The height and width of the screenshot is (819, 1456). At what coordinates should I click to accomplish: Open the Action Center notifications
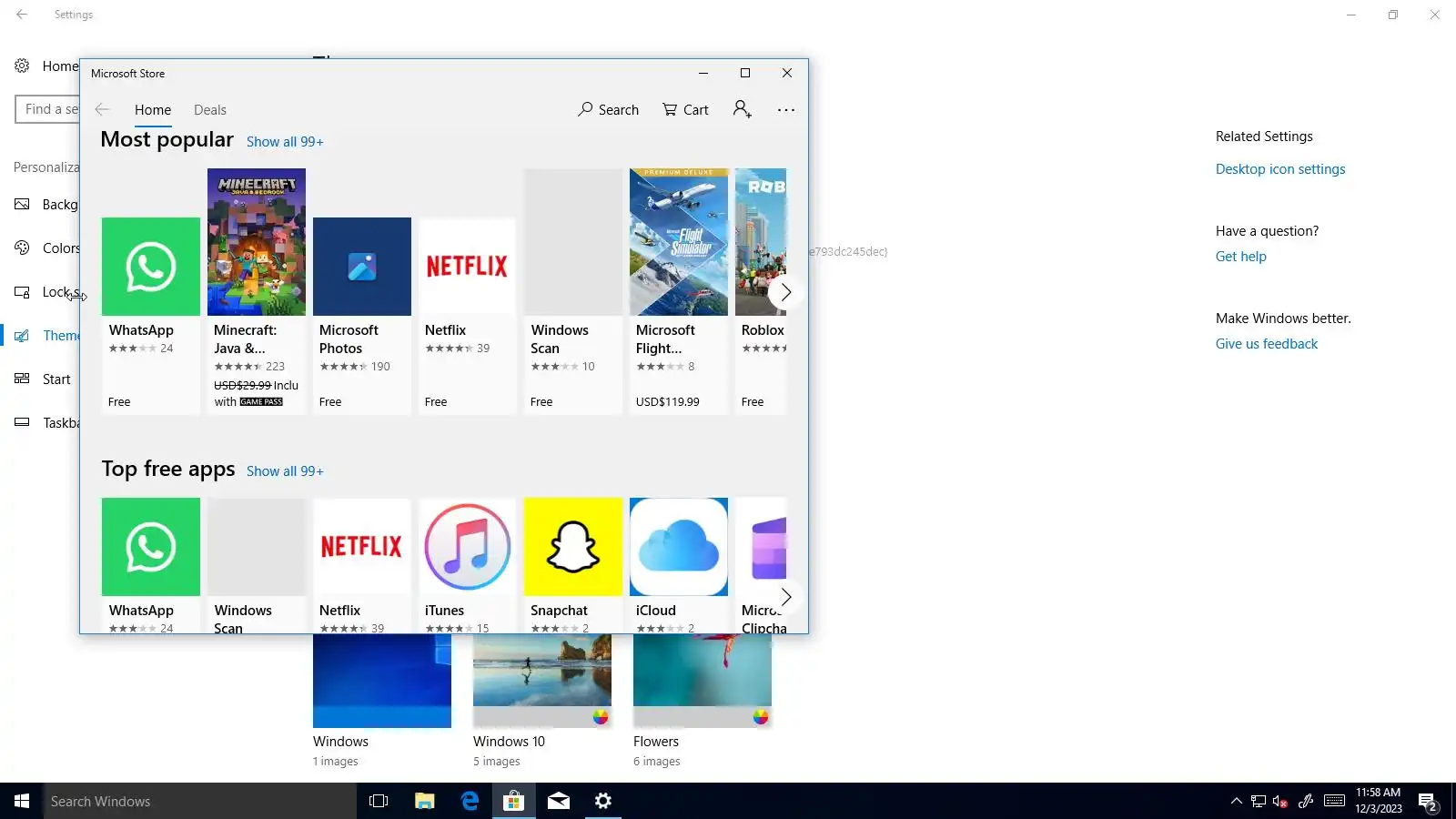(1428, 802)
